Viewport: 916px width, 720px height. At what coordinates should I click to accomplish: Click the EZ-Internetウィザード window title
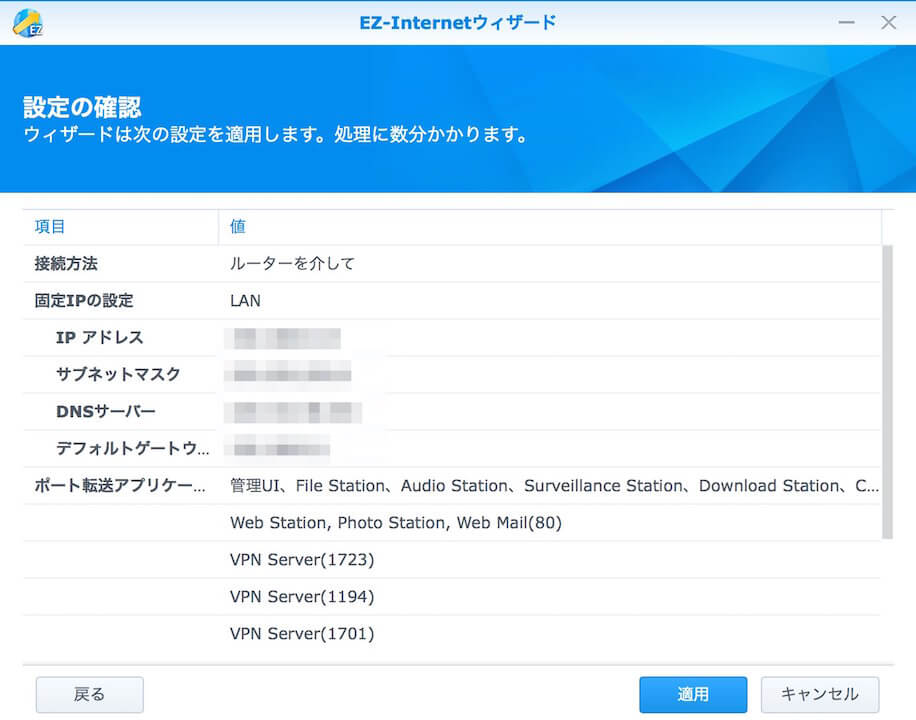457,23
